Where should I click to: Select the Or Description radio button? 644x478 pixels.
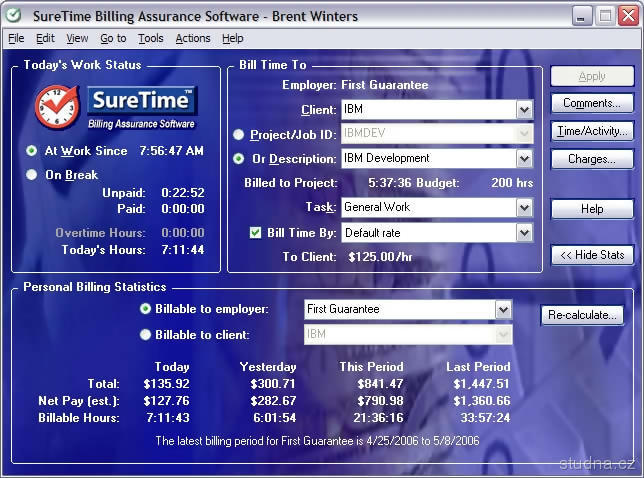(238, 159)
